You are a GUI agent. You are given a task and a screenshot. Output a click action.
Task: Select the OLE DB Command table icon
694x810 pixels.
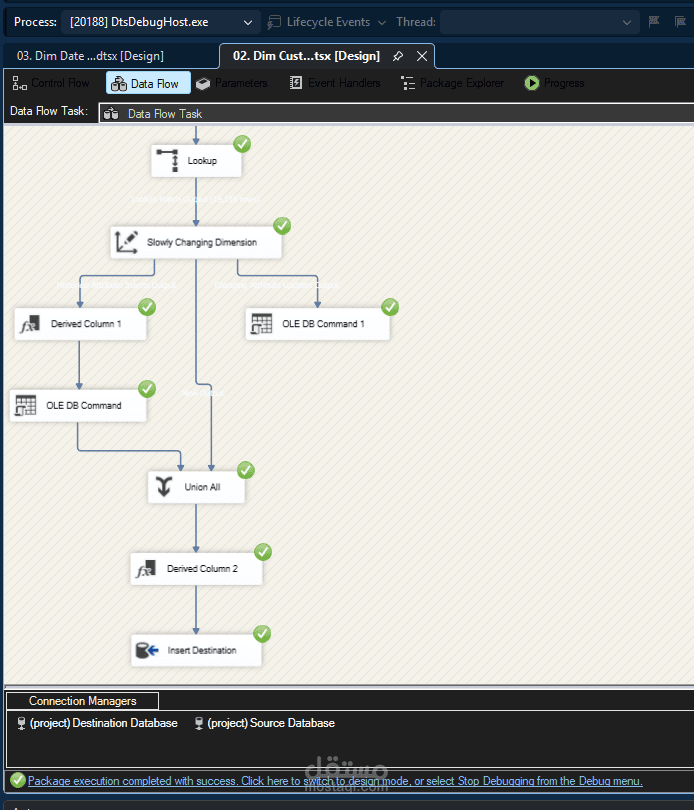(x=25, y=406)
